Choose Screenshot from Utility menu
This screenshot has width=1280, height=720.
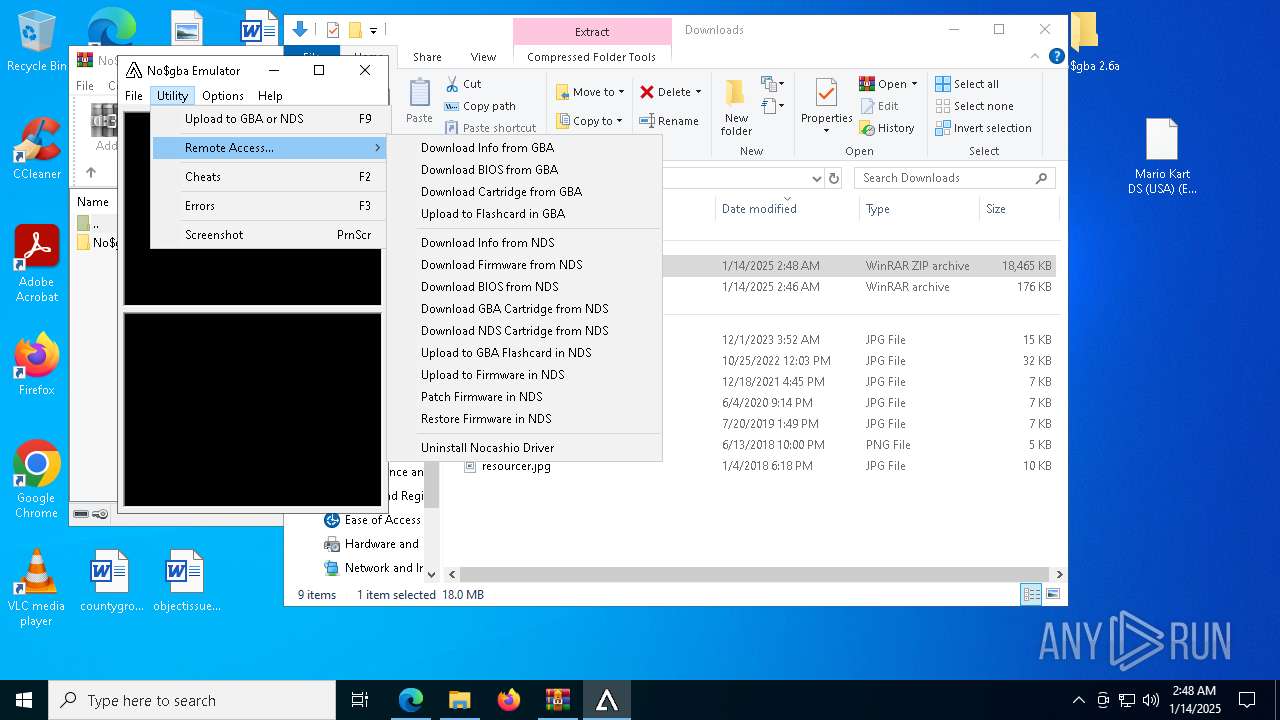269,235
